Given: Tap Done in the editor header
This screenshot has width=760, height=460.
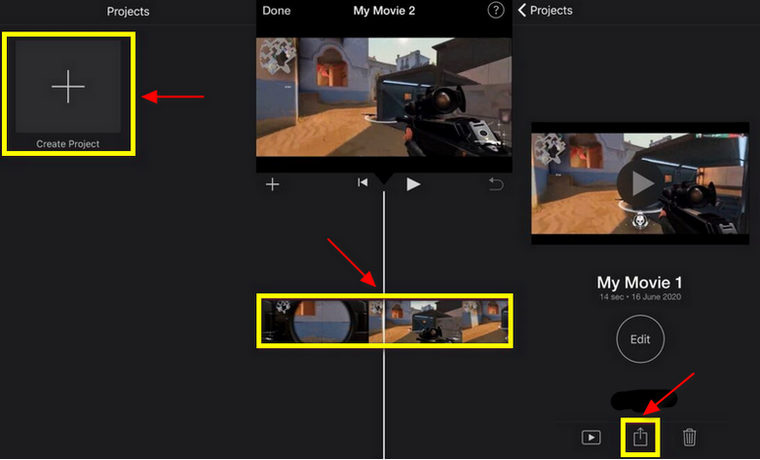Looking at the screenshot, I should (x=276, y=11).
